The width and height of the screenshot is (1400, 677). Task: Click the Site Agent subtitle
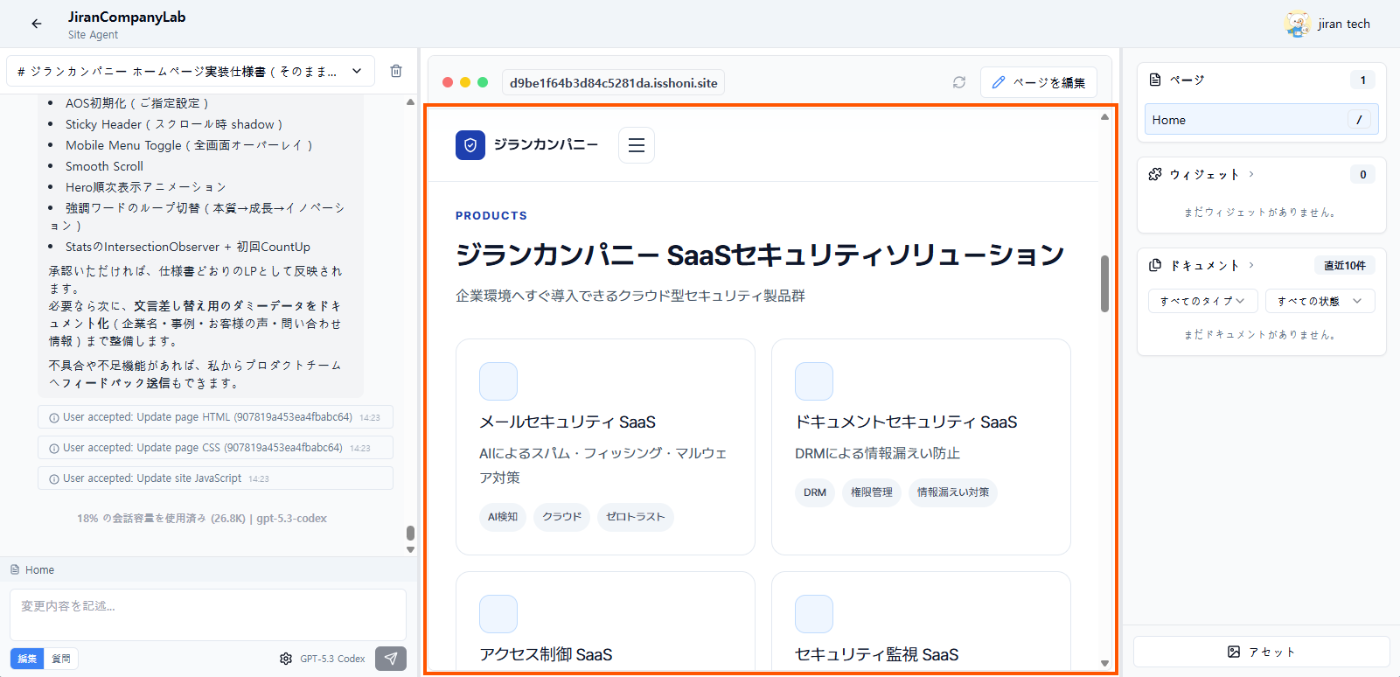pyautogui.click(x=93, y=35)
